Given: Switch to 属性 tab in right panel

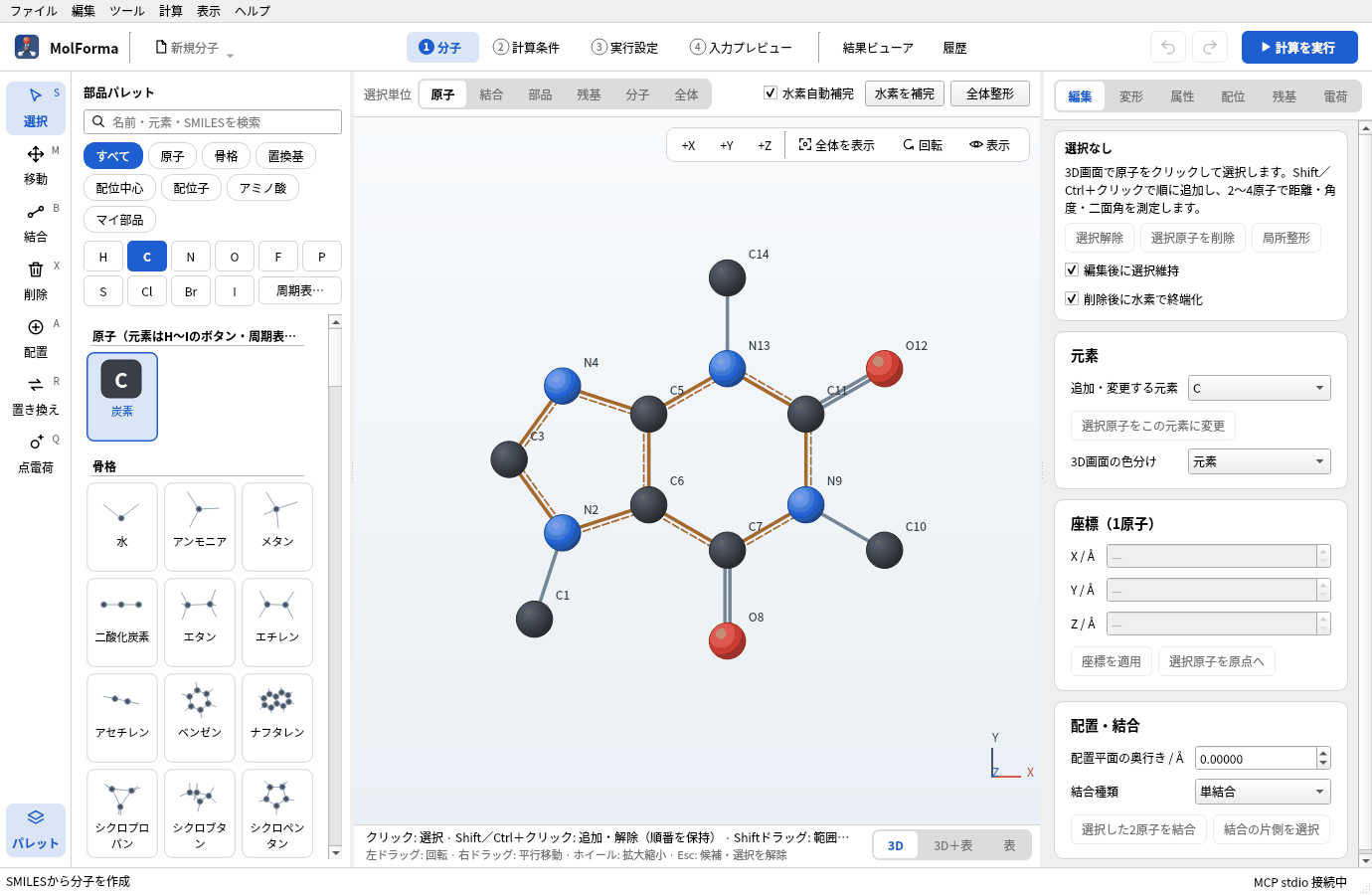Looking at the screenshot, I should 1182,96.
